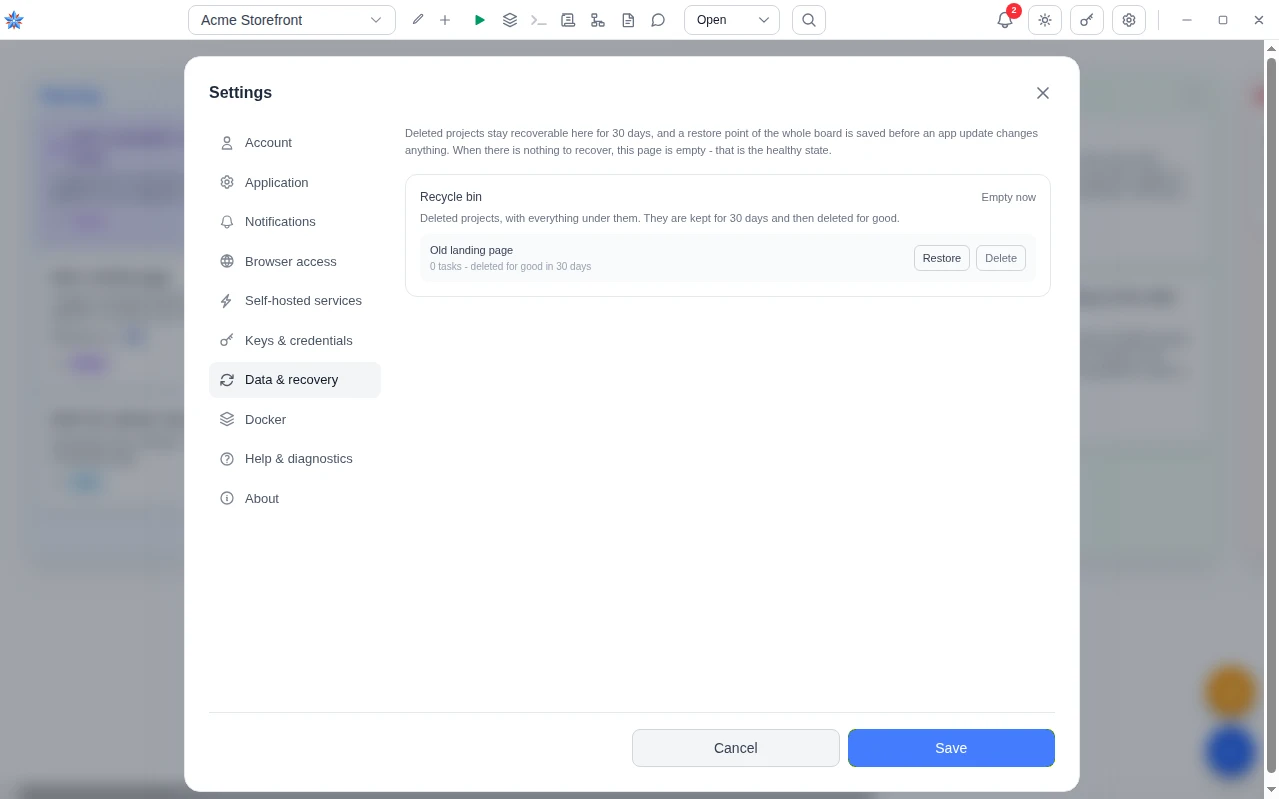Open the Account settings section

pos(295,143)
